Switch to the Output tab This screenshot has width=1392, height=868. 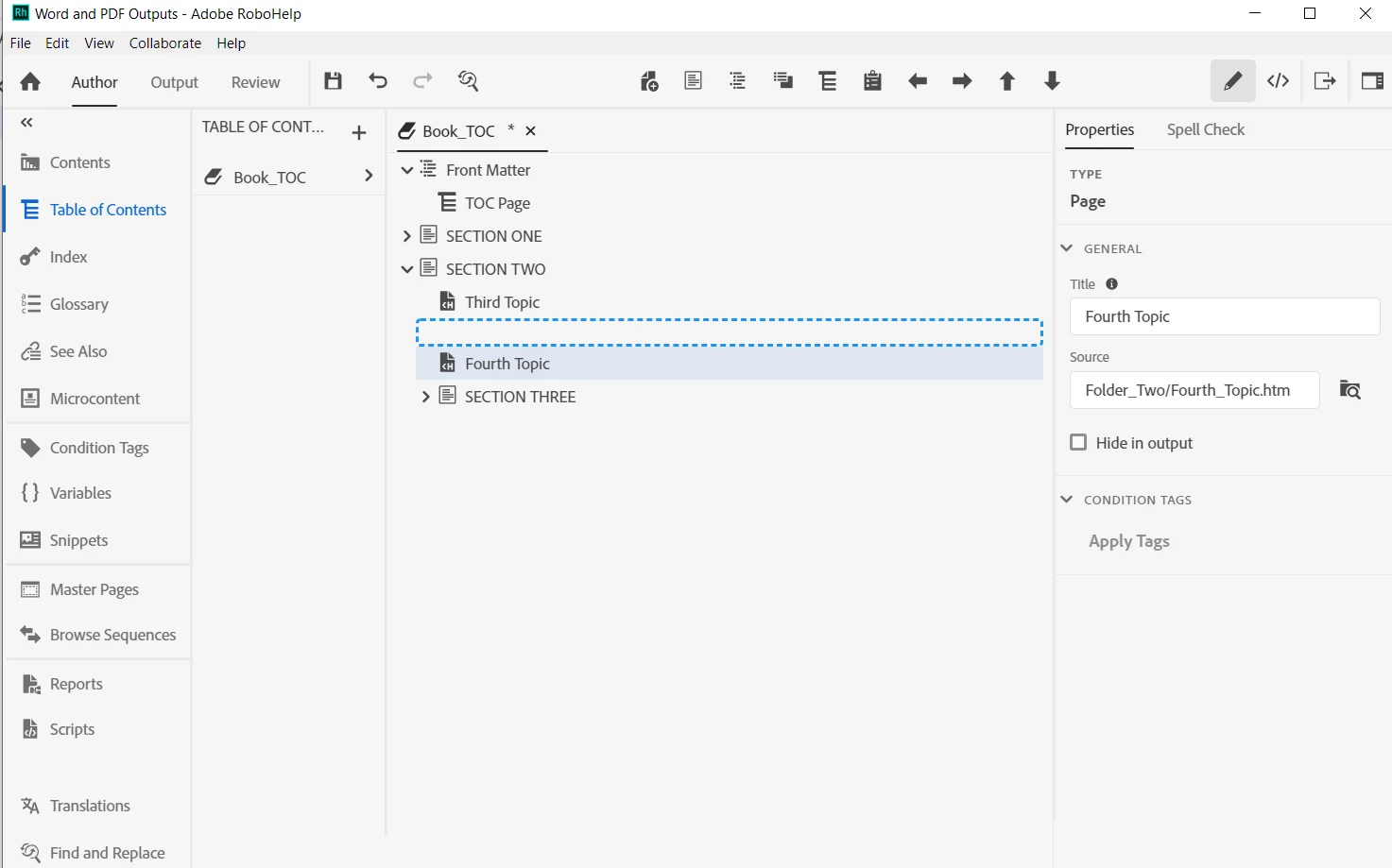[x=175, y=82]
